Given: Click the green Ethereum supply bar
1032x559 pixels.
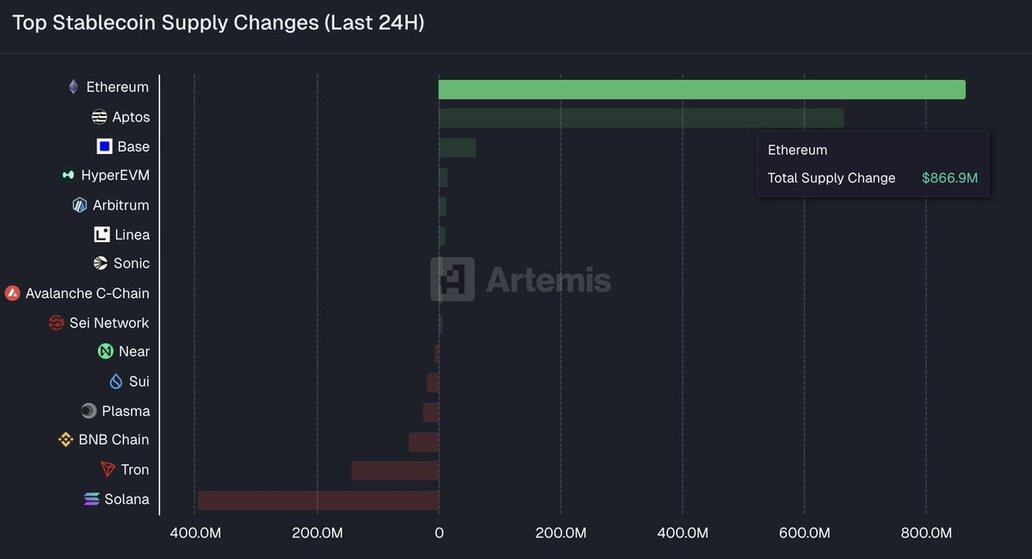Looking at the screenshot, I should pyautogui.click(x=701, y=90).
